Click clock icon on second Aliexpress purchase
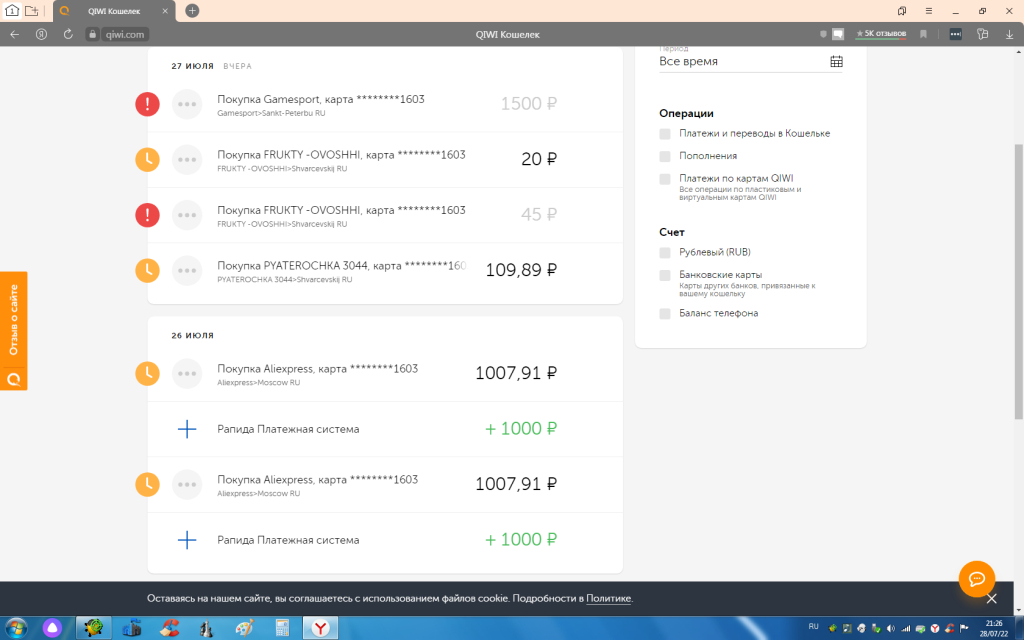The image size is (1024, 640). pyautogui.click(x=147, y=484)
